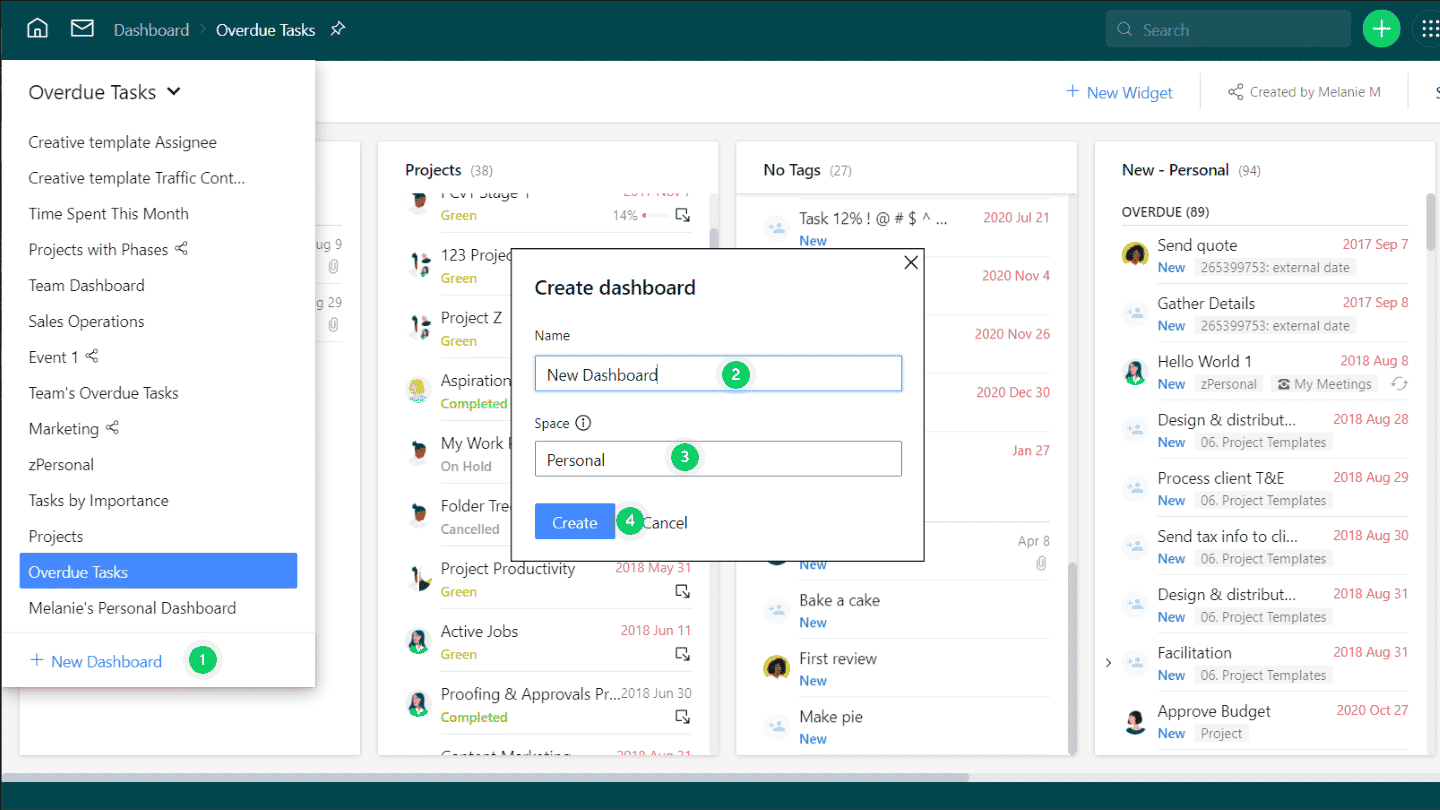Open Melanie's Personal Dashboard

[132, 608]
